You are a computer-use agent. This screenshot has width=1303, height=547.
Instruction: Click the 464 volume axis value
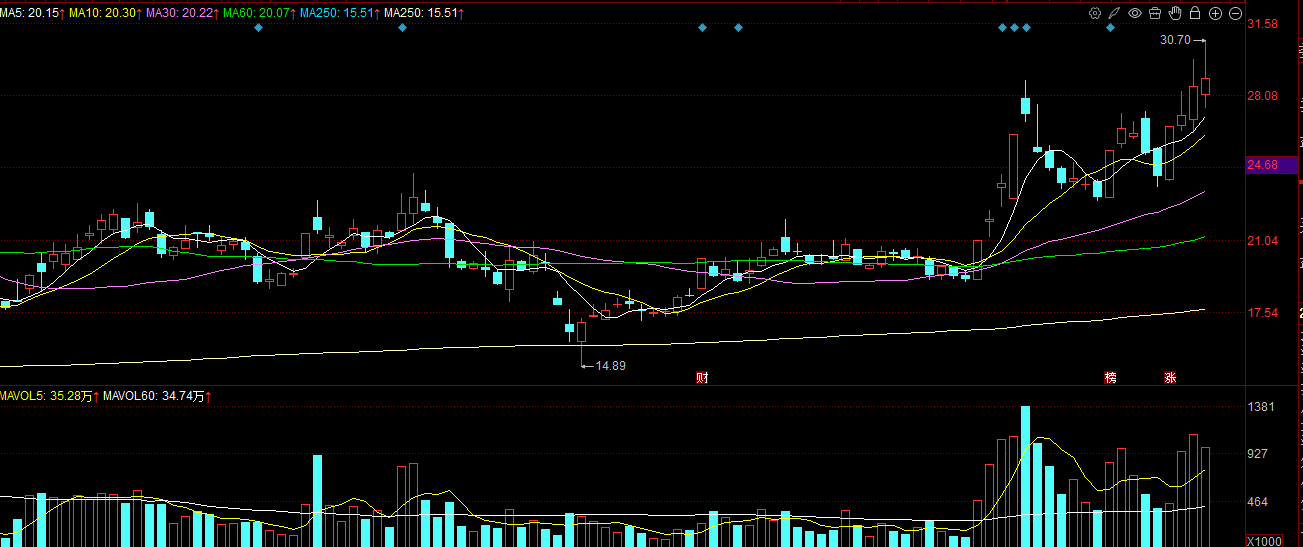click(1258, 501)
